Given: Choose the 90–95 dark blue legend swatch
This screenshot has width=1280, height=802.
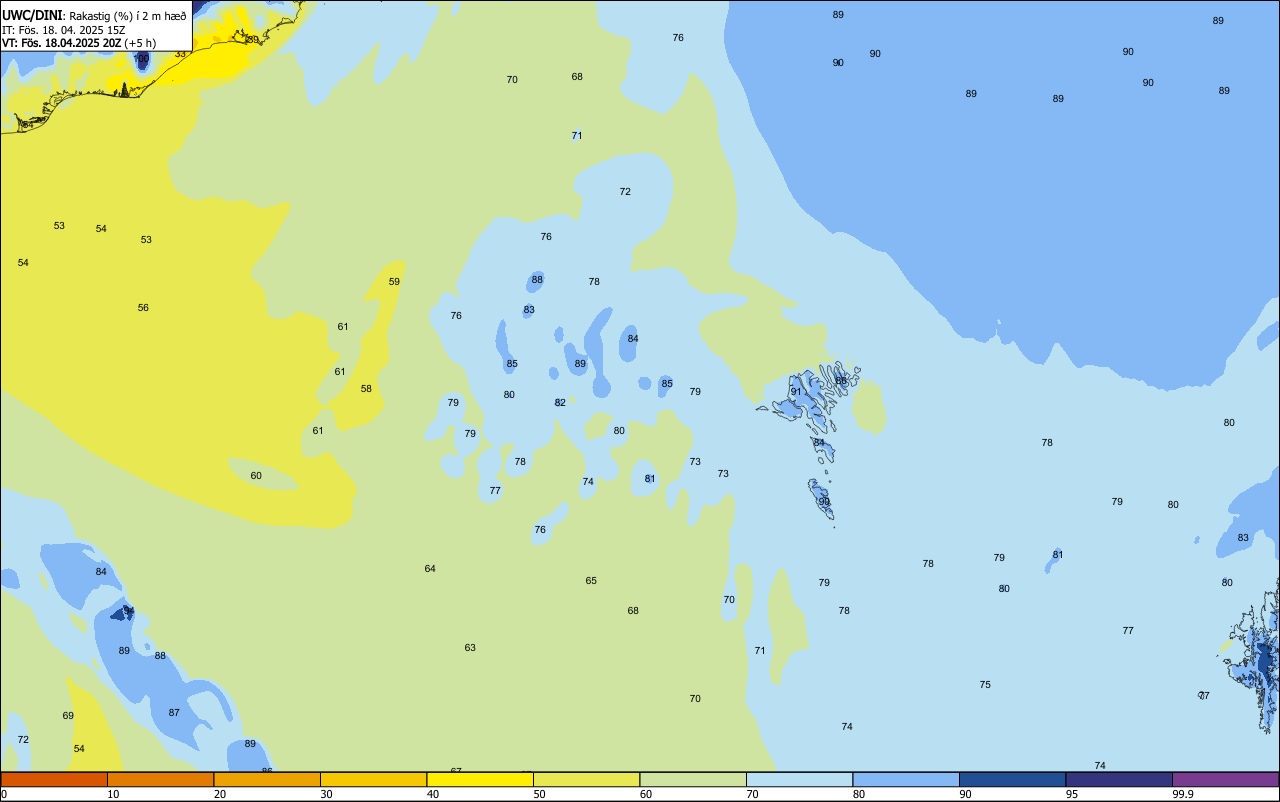Looking at the screenshot, I should pyautogui.click(x=1013, y=779).
